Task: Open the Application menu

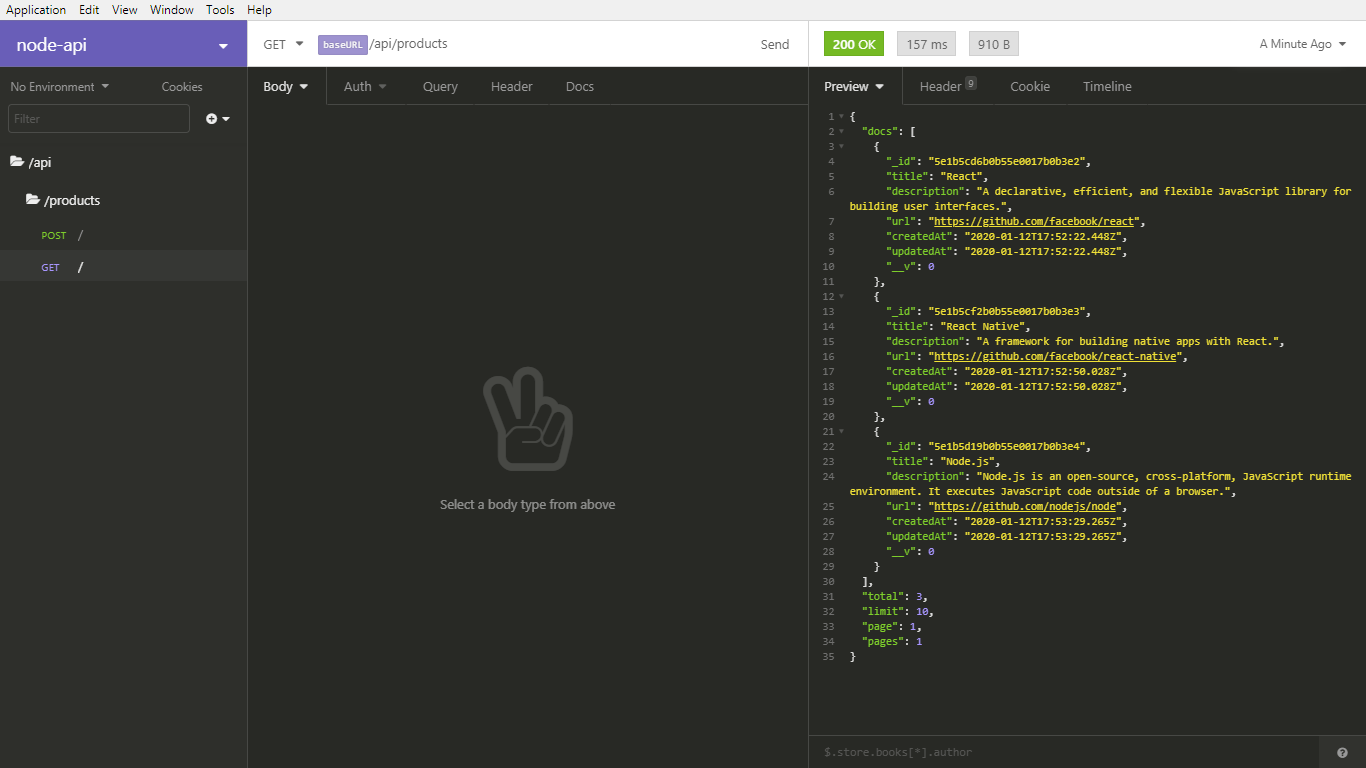Action: [36, 10]
